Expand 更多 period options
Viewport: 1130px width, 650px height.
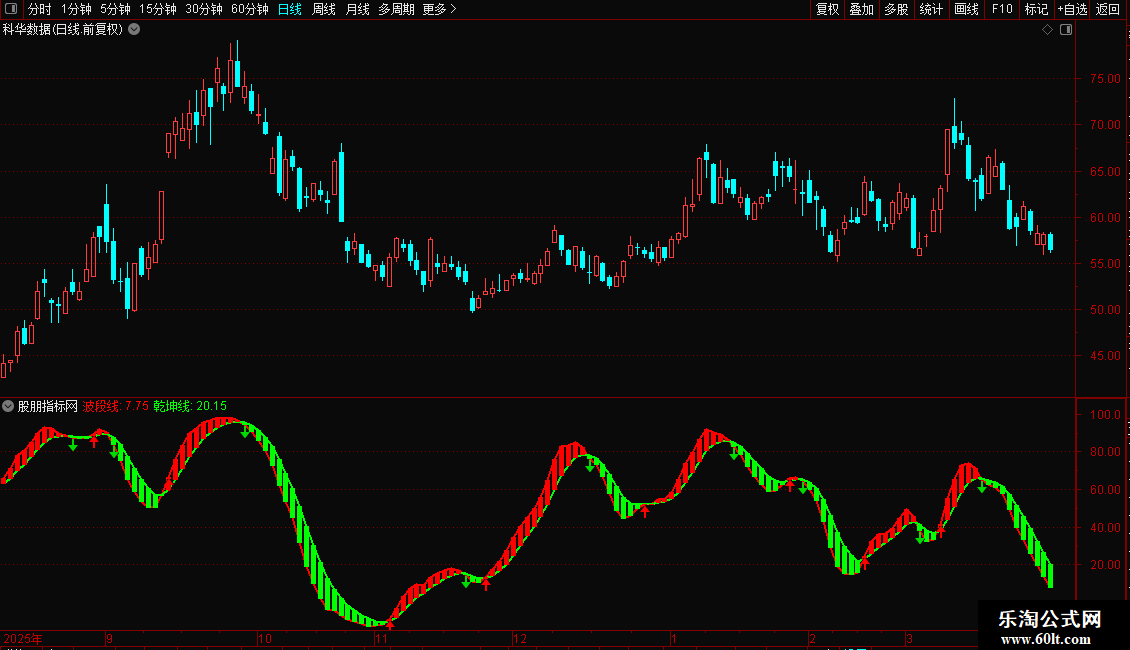pyautogui.click(x=440, y=9)
